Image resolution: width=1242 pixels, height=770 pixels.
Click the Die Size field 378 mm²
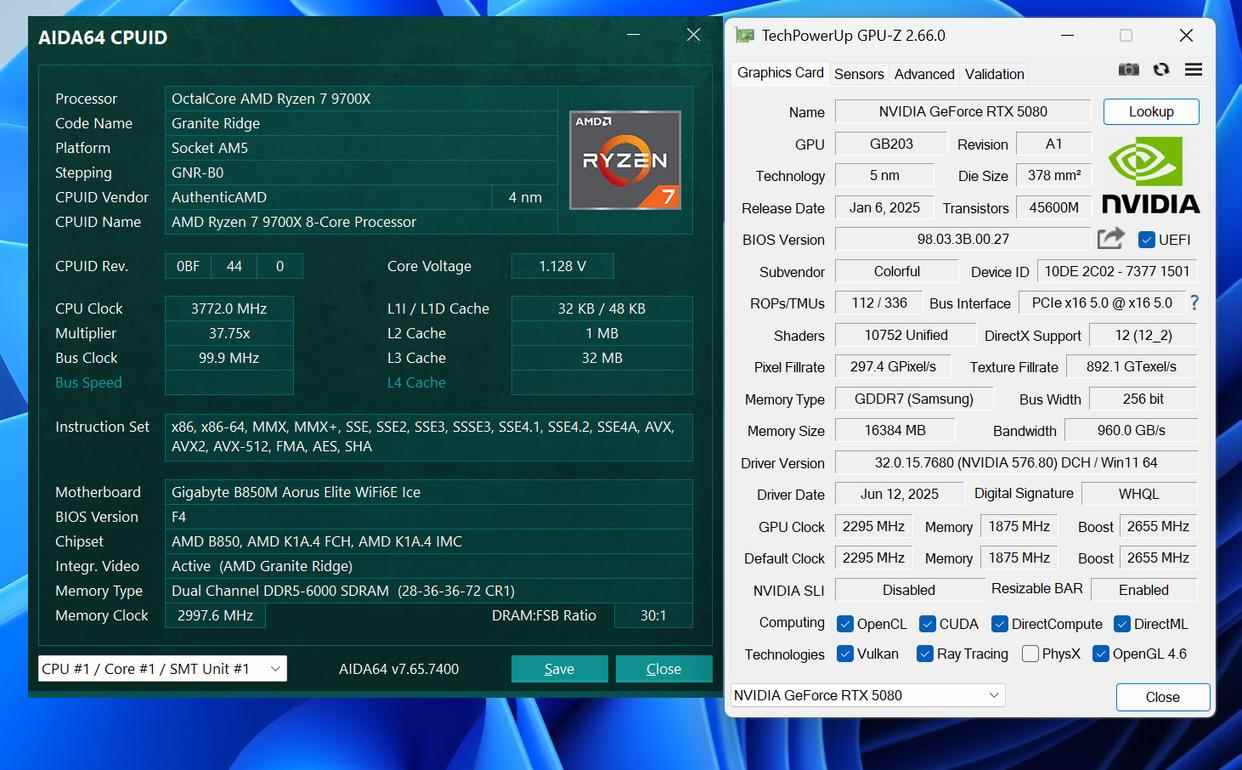coord(1054,176)
